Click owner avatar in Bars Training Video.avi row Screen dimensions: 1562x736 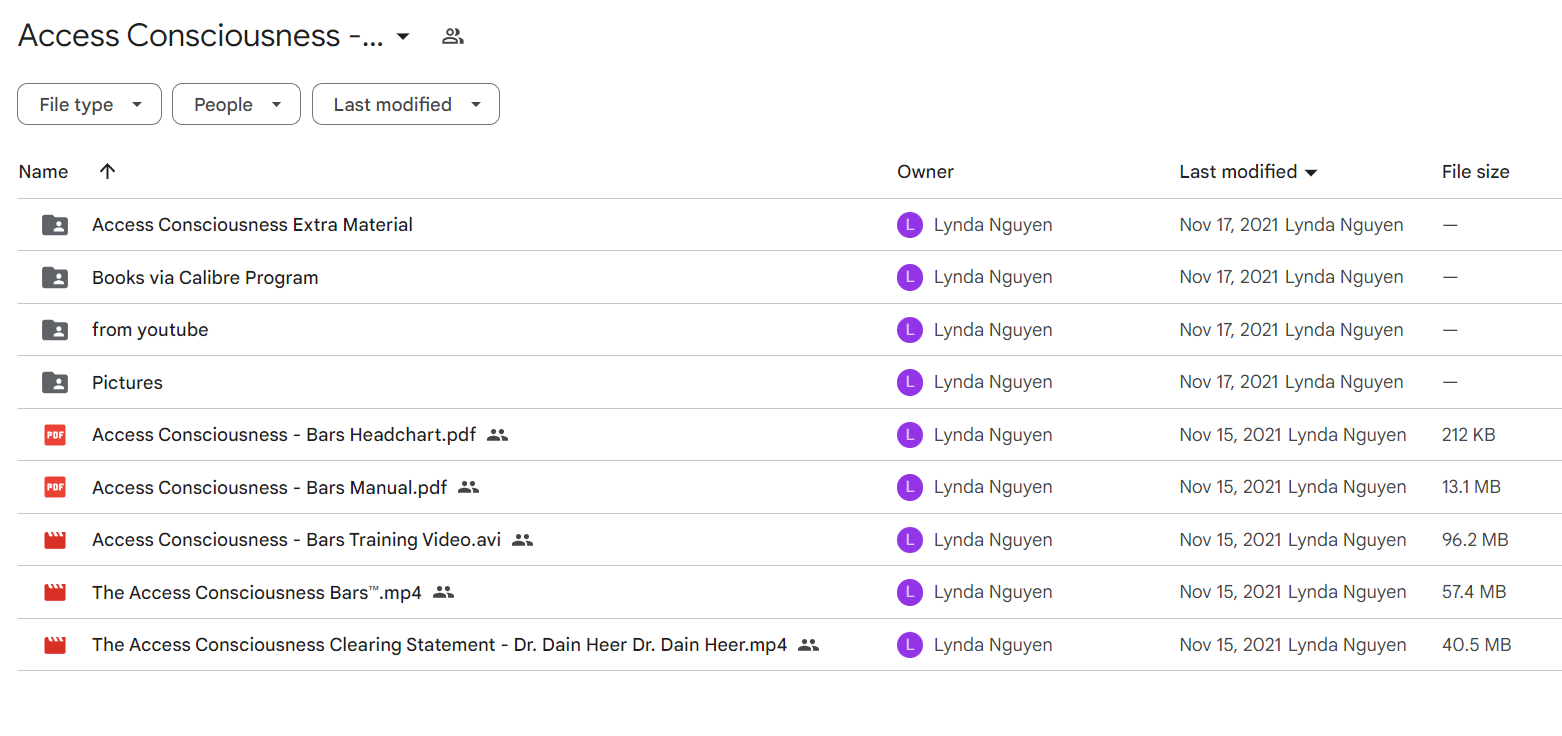click(909, 540)
